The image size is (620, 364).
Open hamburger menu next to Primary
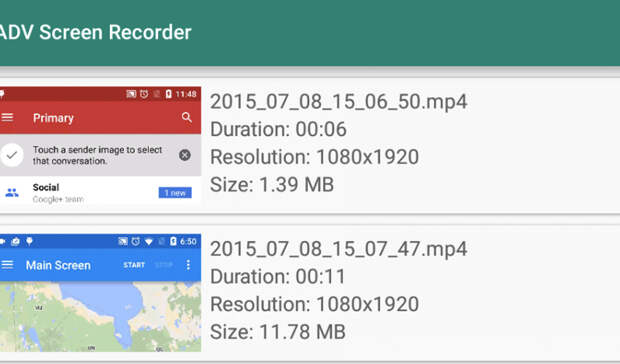(x=7, y=117)
